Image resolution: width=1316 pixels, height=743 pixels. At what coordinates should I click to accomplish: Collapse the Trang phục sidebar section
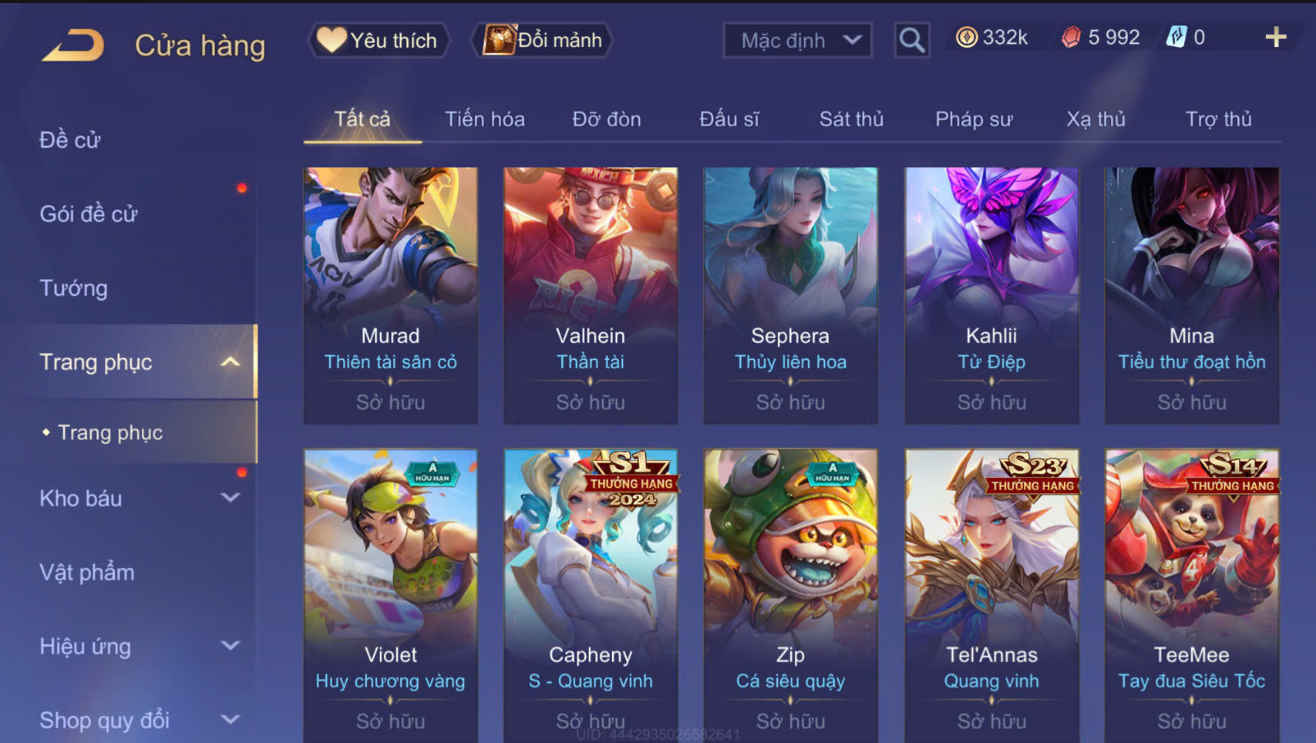click(230, 362)
